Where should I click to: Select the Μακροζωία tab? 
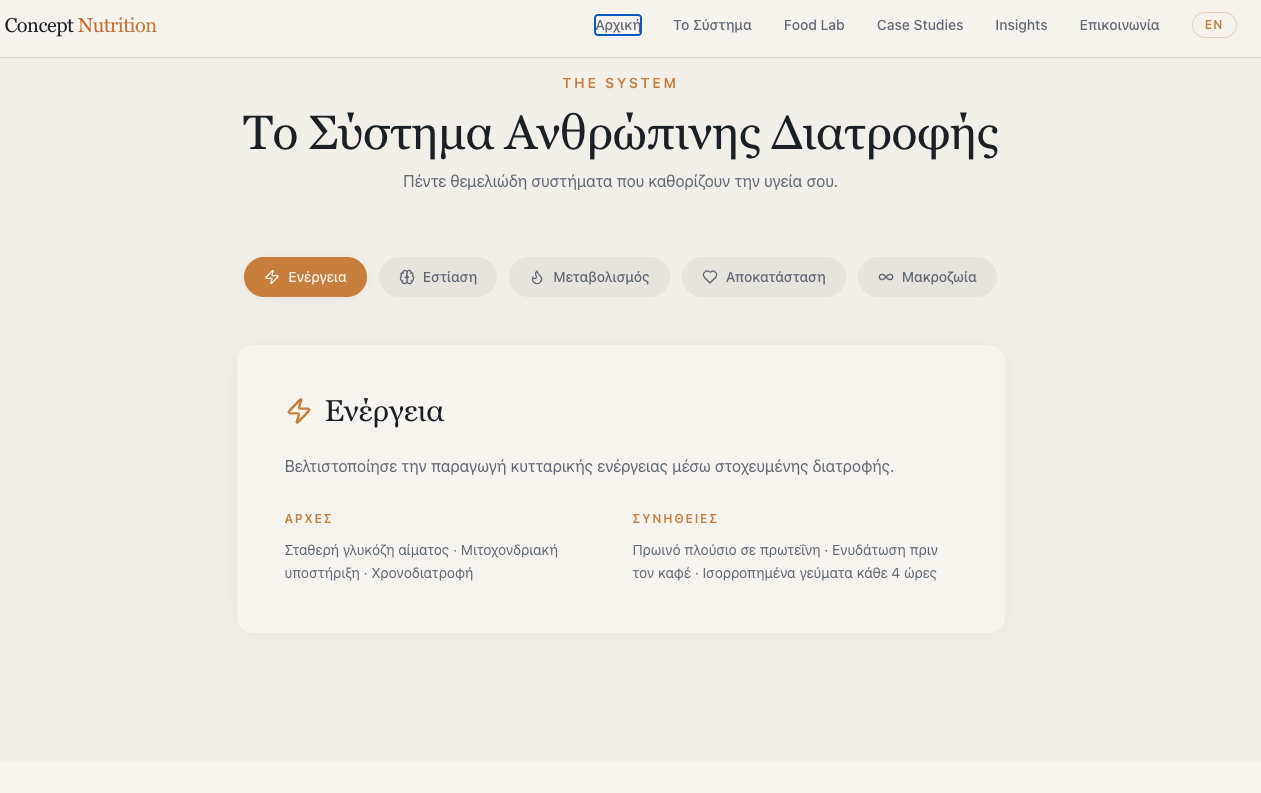click(927, 277)
